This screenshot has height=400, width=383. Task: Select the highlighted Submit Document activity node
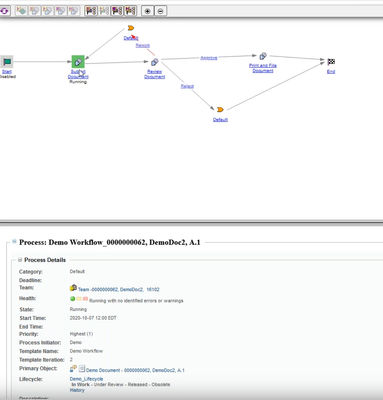click(x=78, y=62)
